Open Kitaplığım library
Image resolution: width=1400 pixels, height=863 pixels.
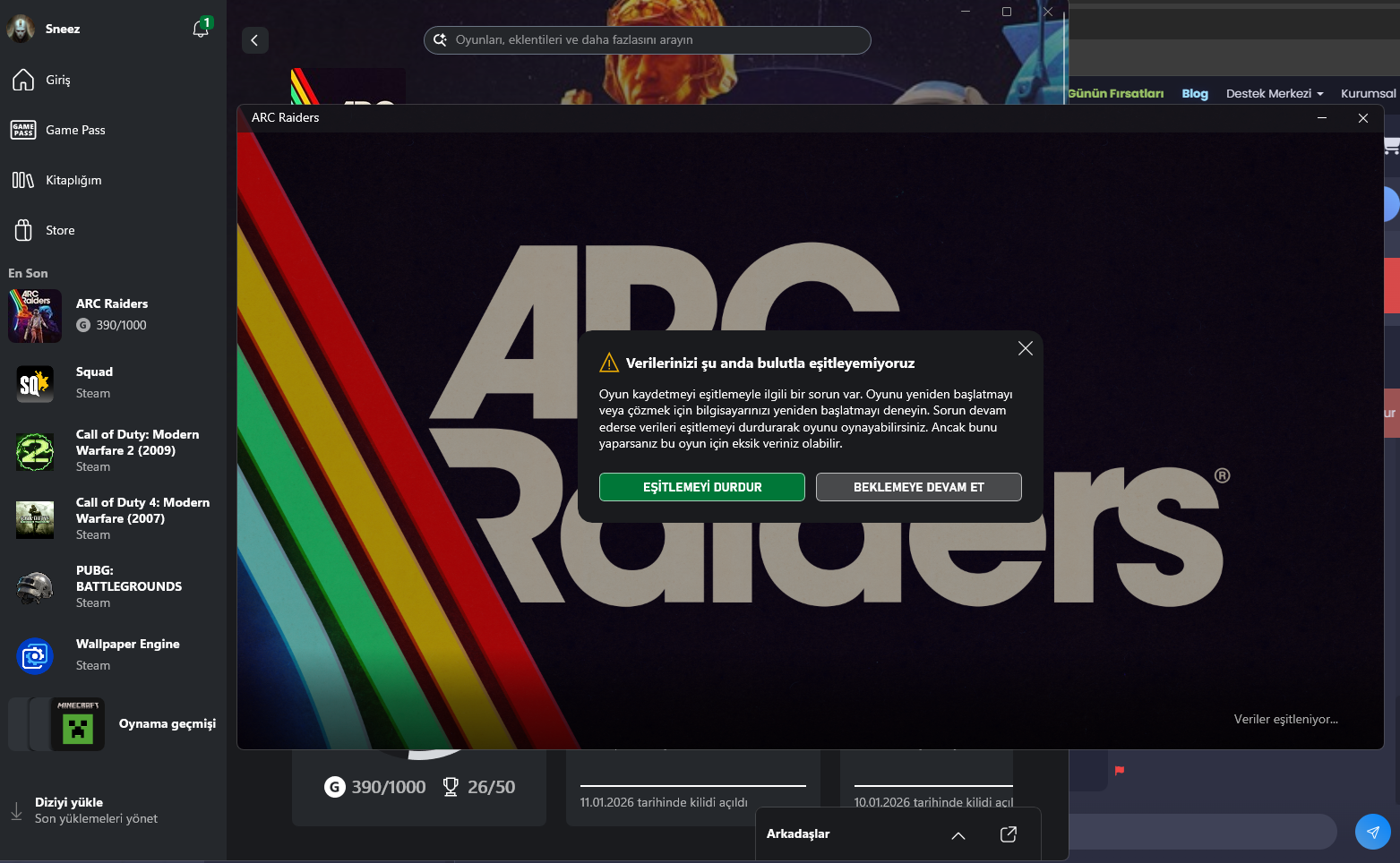coord(113,180)
